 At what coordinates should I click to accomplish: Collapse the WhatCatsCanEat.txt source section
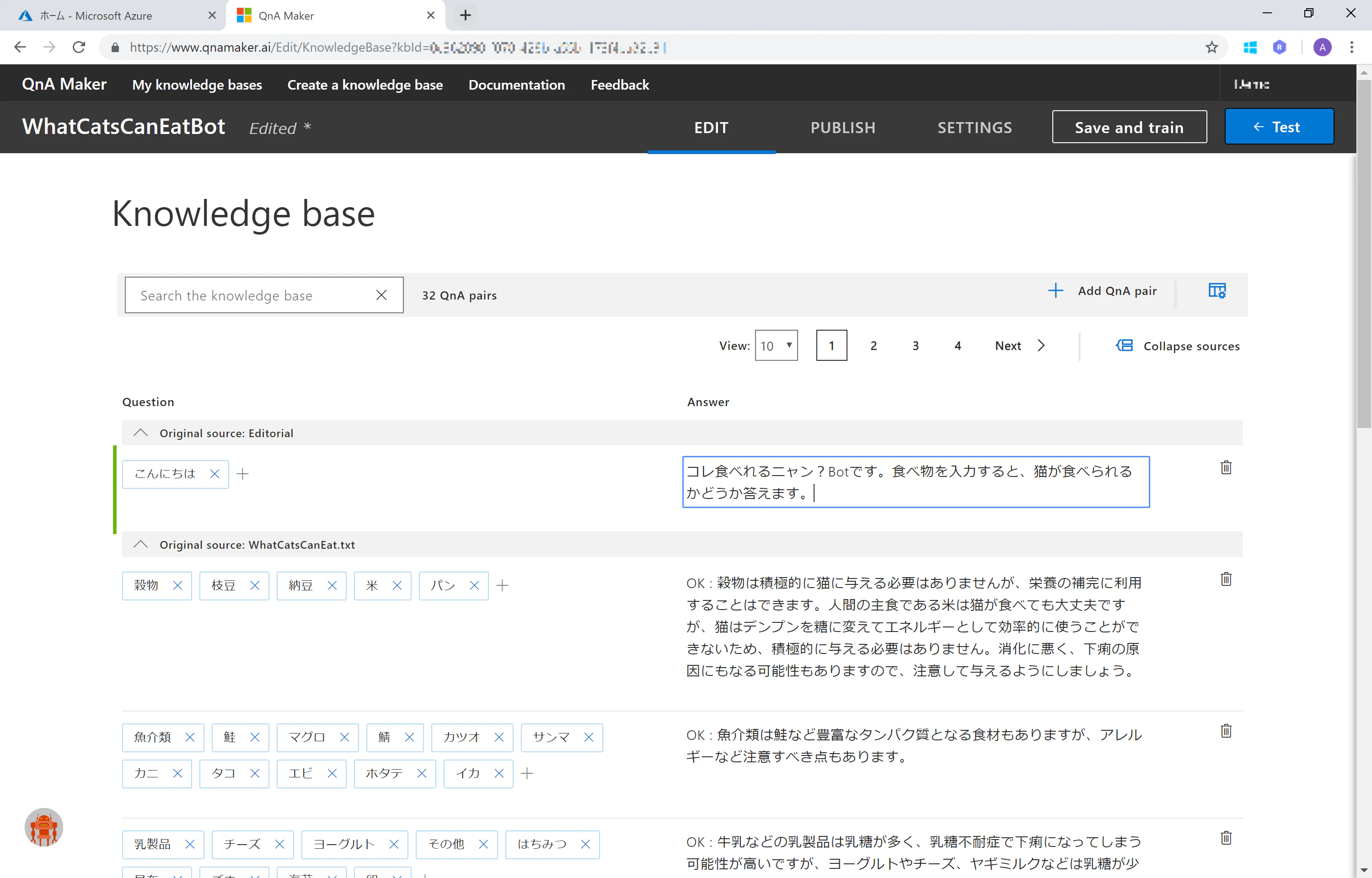pyautogui.click(x=140, y=545)
